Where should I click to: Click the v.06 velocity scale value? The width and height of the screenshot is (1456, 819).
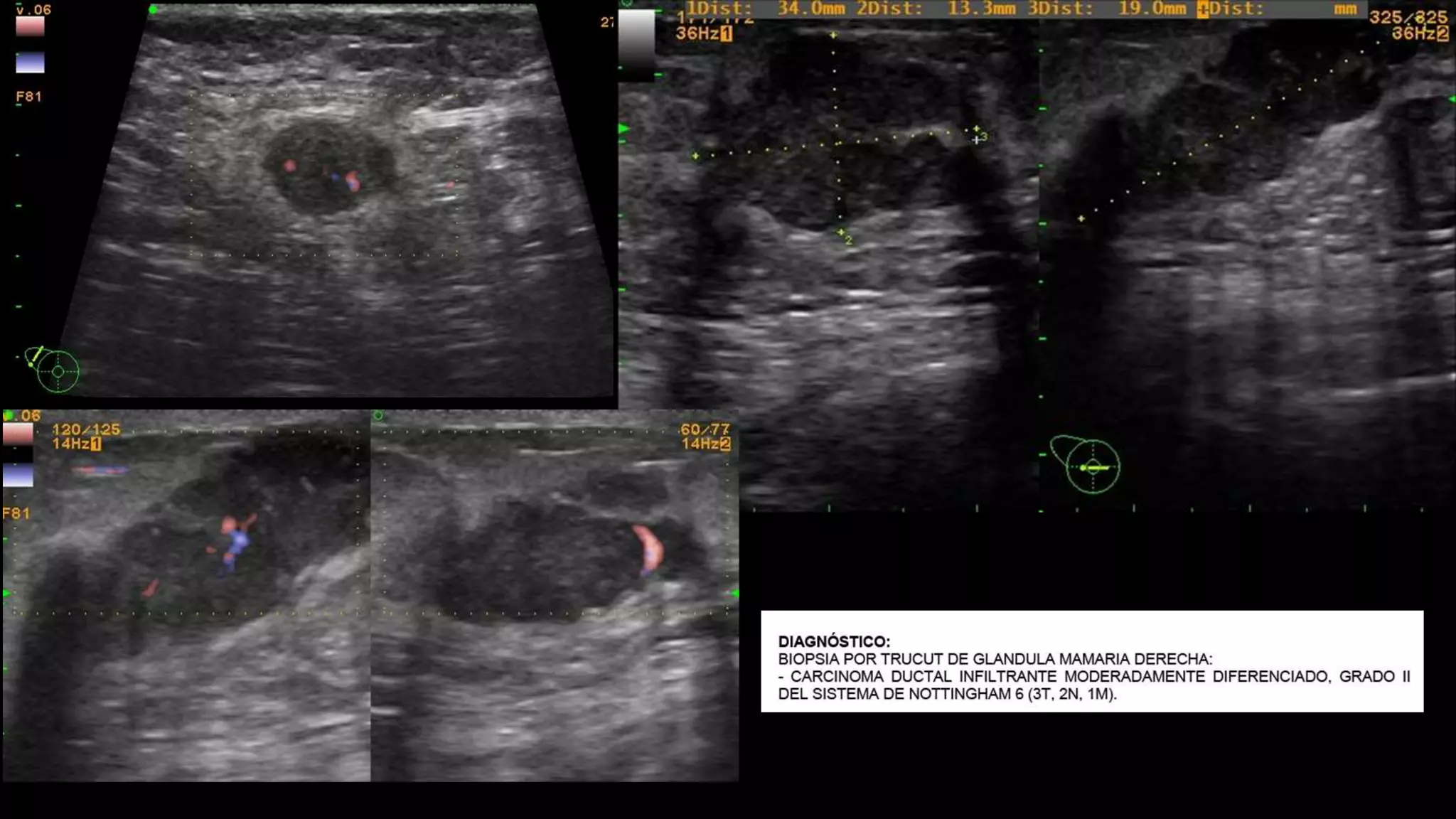click(x=33, y=9)
